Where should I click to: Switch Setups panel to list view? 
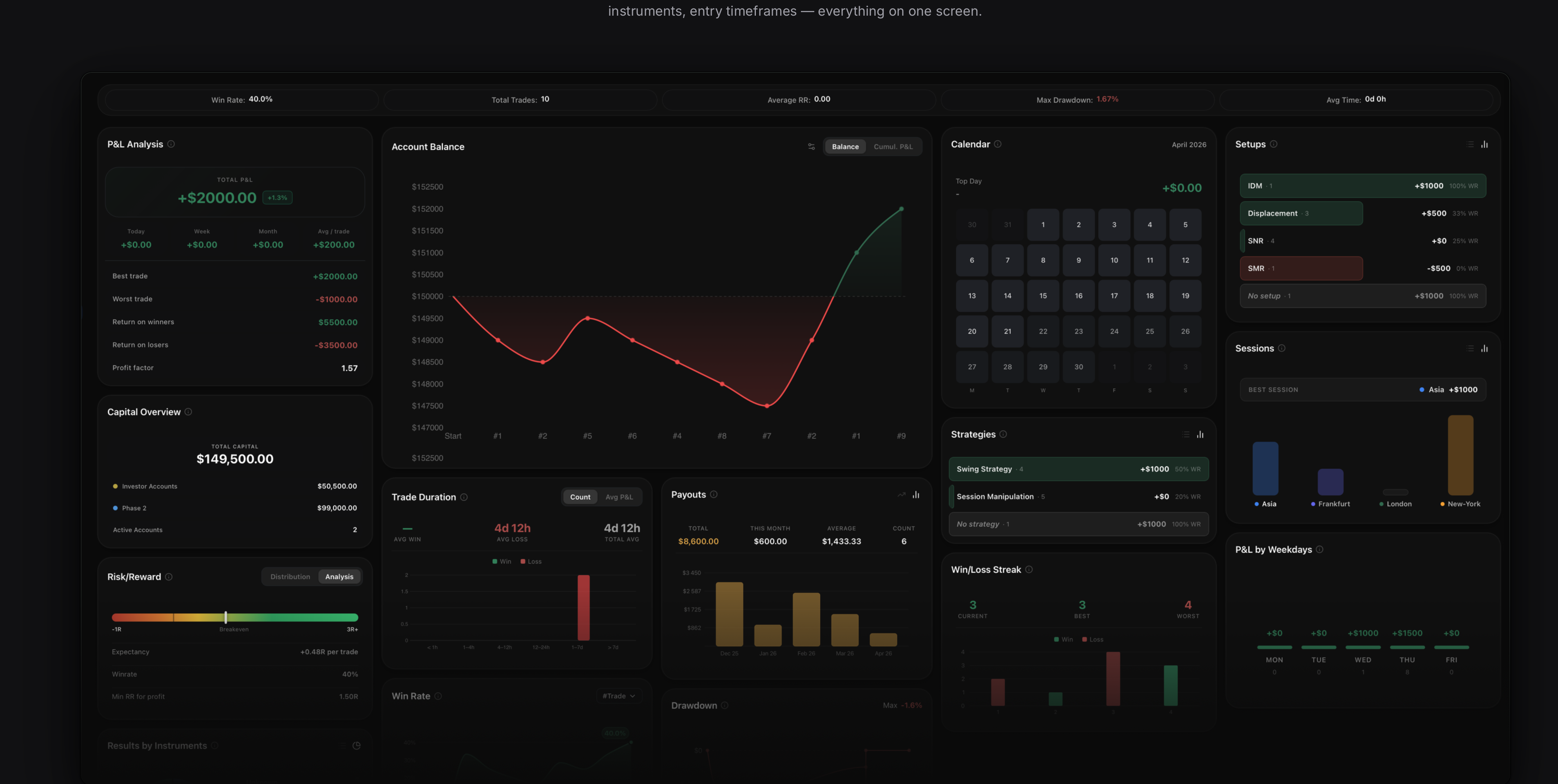1470,144
